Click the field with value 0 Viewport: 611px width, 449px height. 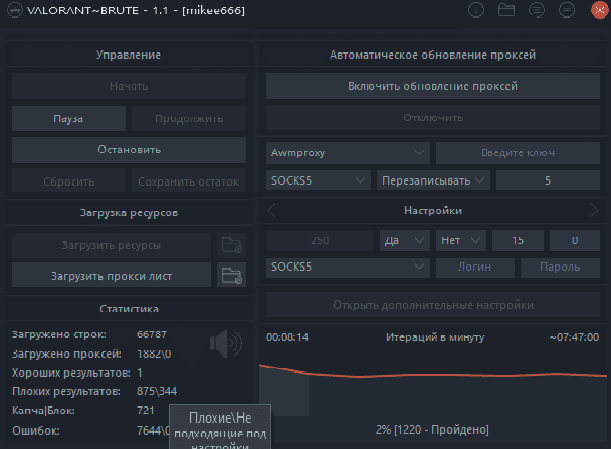(x=575, y=240)
